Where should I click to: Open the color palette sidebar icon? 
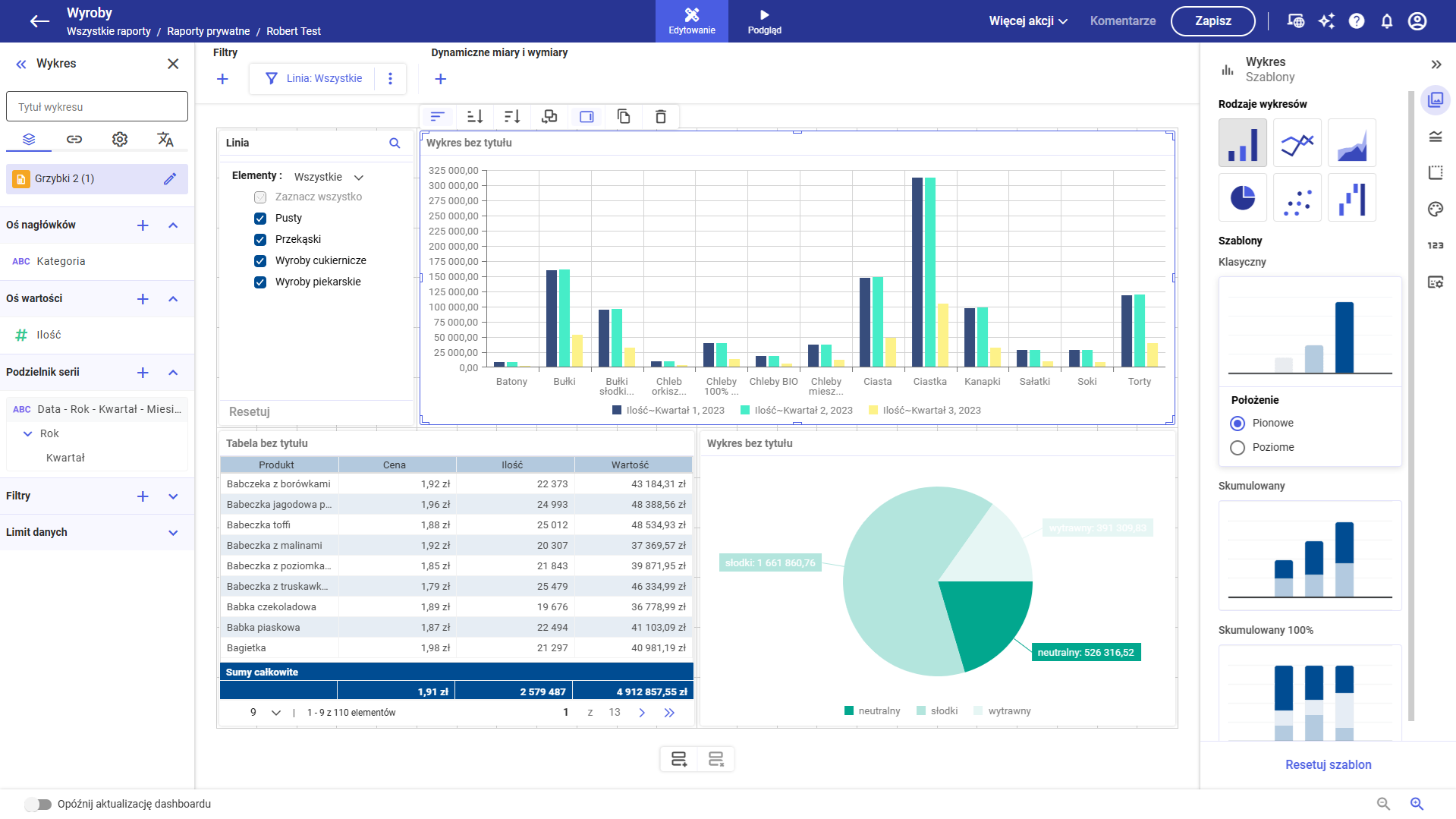[x=1435, y=209]
